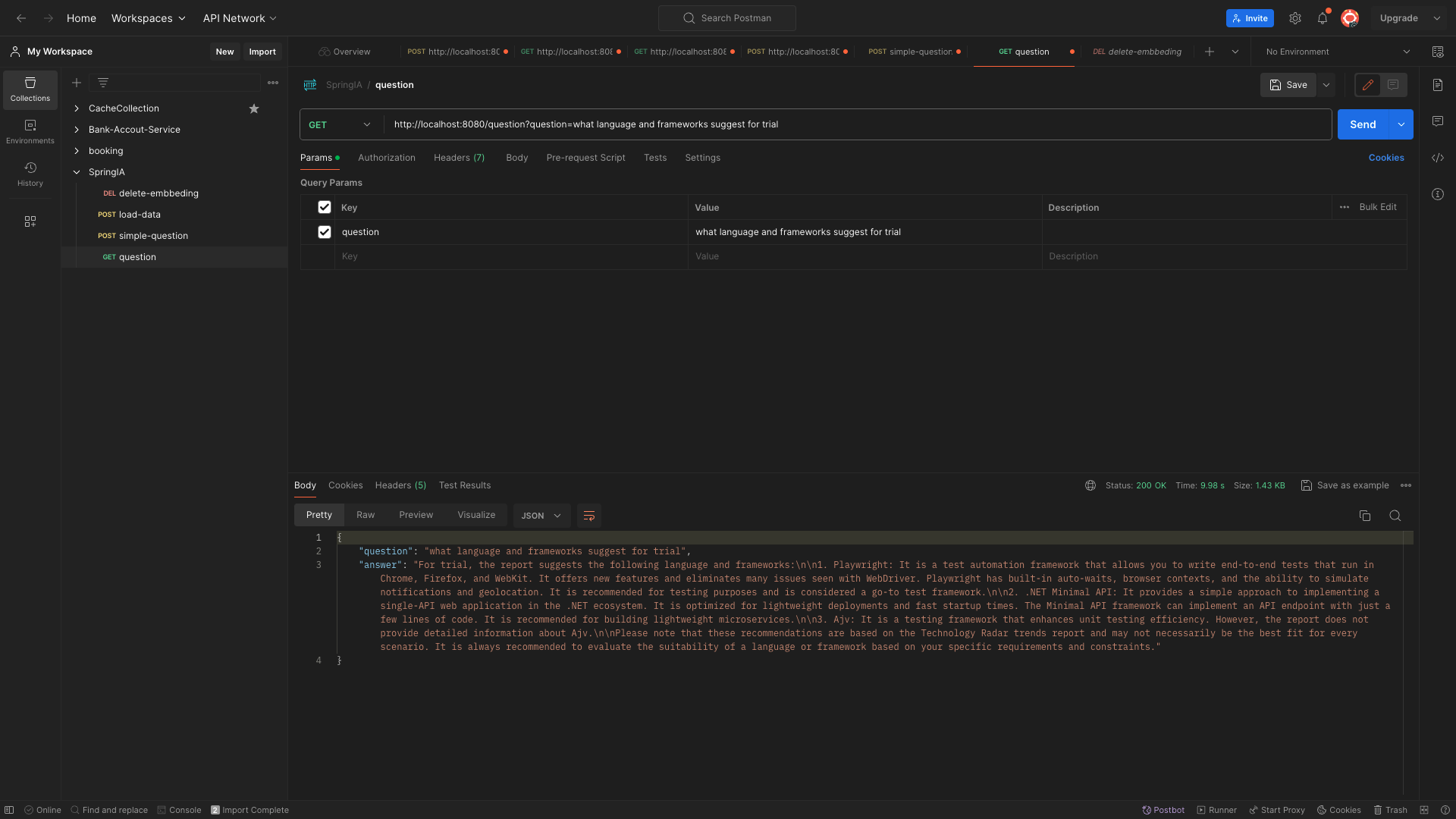The height and width of the screenshot is (819, 1456).
Task: Uncheck the question query parameter checkbox
Action: (x=325, y=232)
